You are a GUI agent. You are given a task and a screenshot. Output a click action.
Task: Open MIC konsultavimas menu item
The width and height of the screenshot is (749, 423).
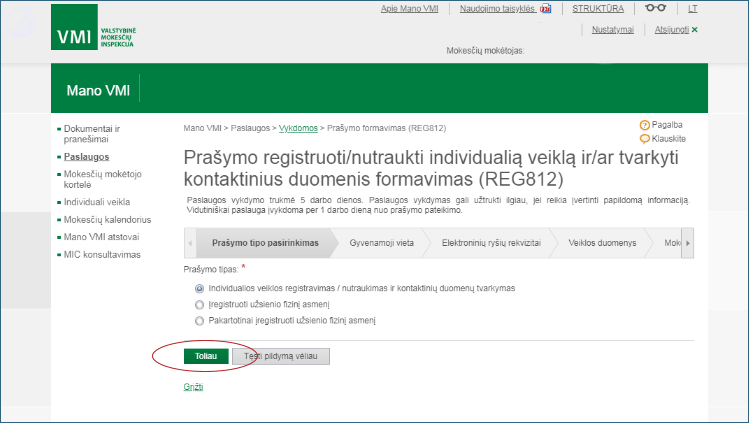(102, 254)
